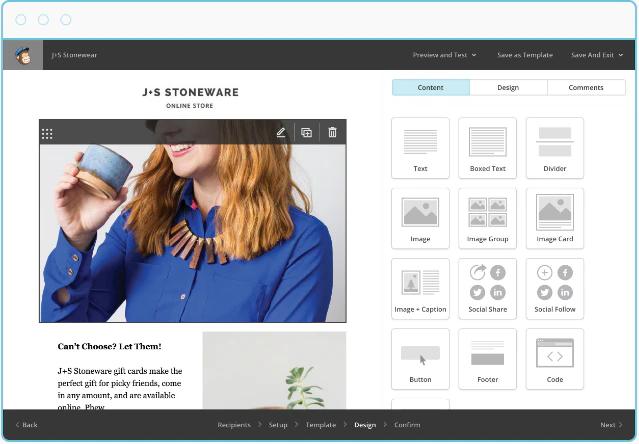639x444 pixels.
Task: Click the gift cards paragraph text
Action: 120,389
